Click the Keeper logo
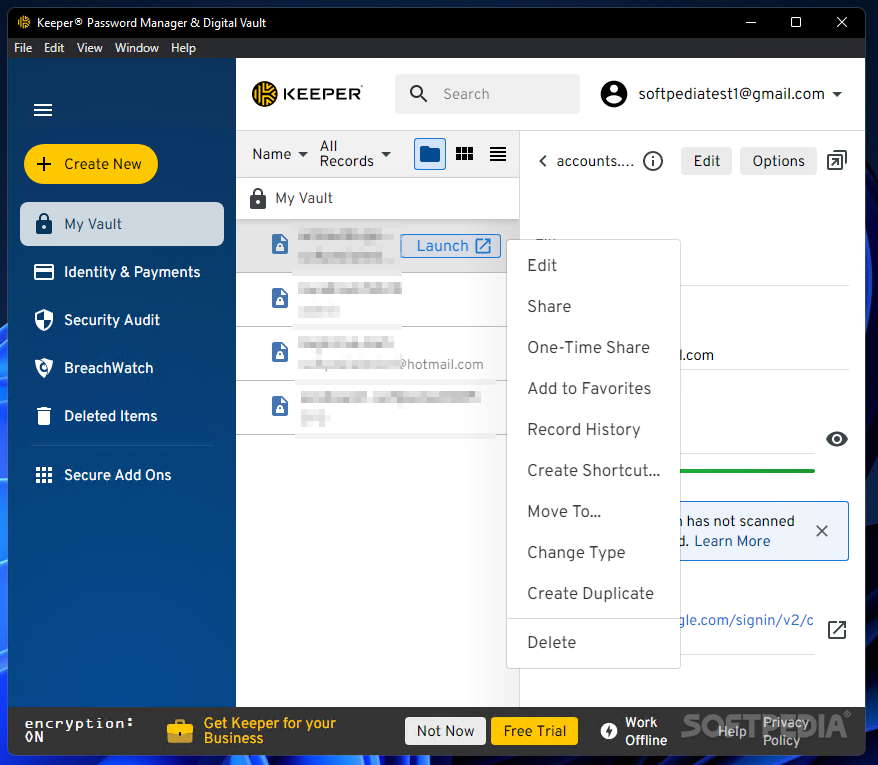 307,94
